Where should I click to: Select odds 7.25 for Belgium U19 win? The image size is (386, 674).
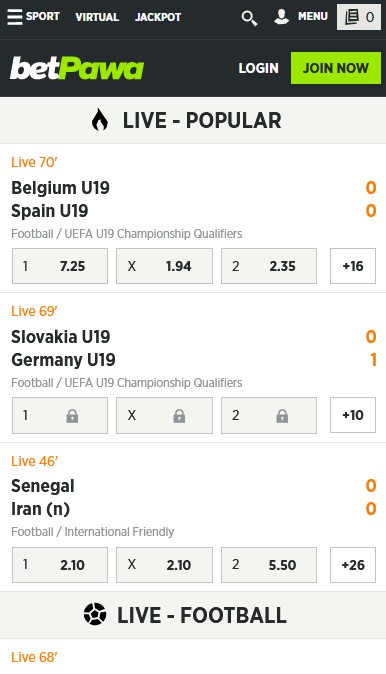coord(60,266)
